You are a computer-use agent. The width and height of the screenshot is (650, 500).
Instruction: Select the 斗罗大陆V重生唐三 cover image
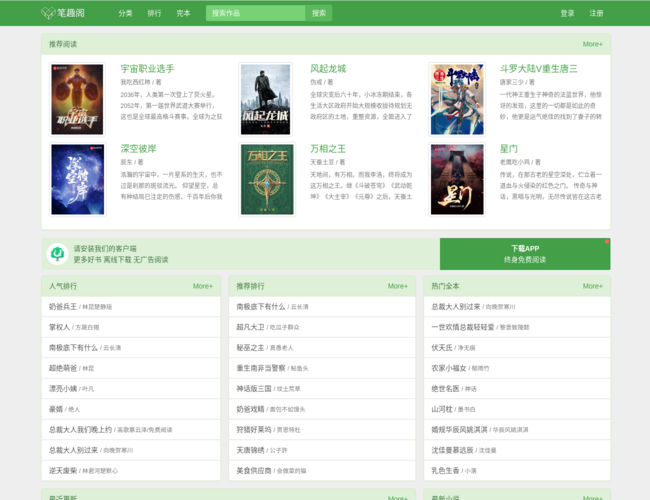point(457,99)
